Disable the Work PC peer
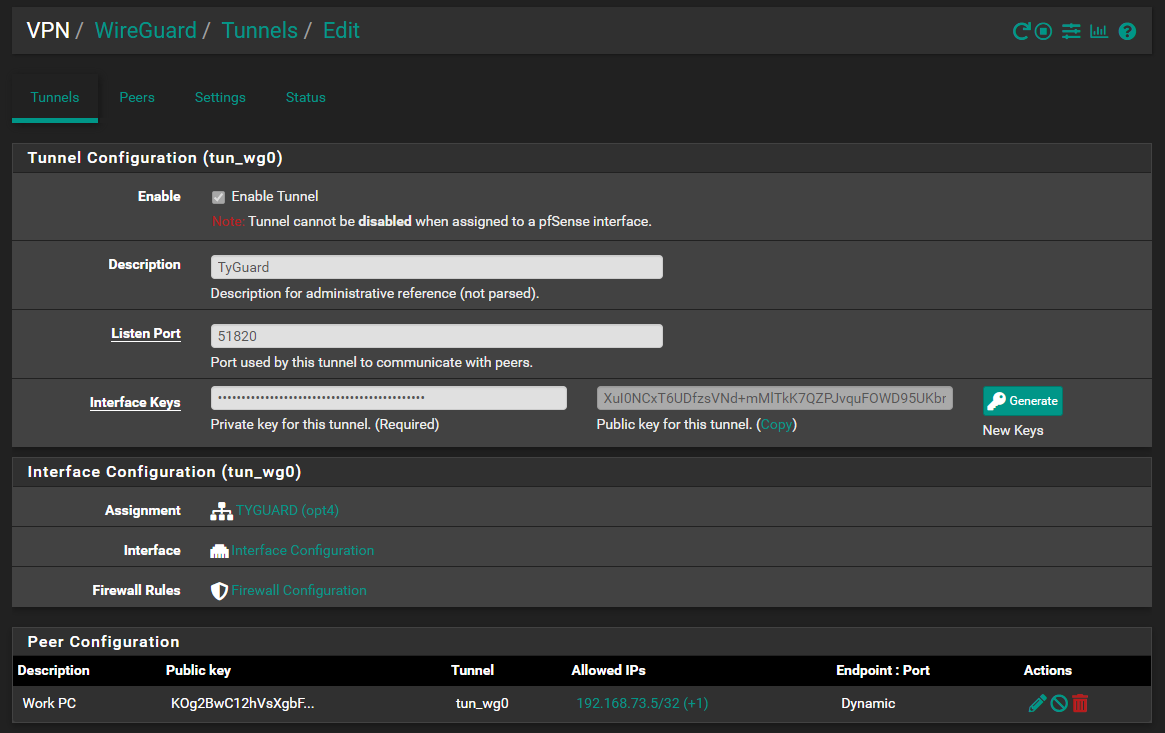The image size is (1165, 733). tap(1059, 703)
